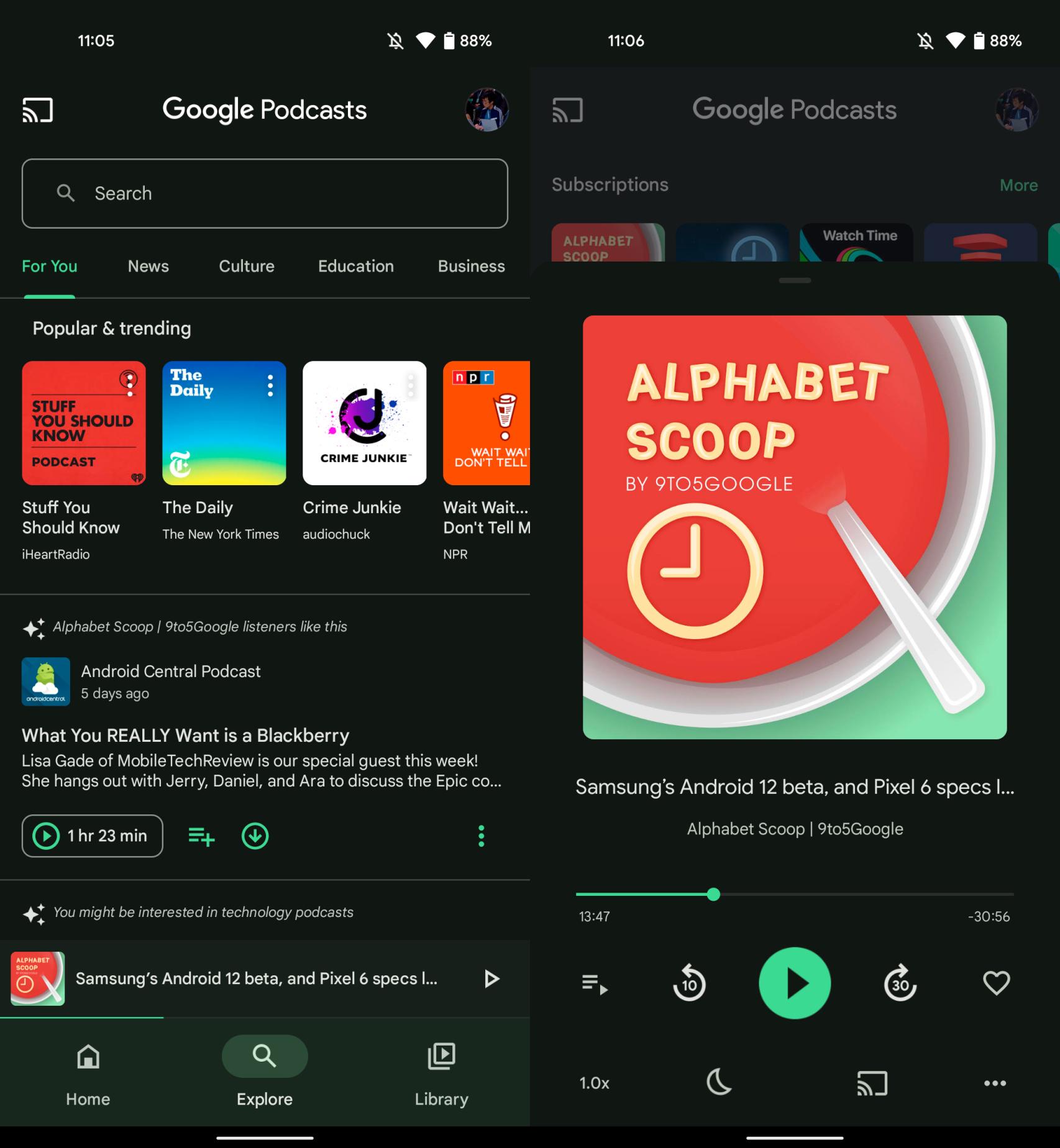
Task: Tap the muted notifications bell on the Explore screen
Action: [x=395, y=41]
